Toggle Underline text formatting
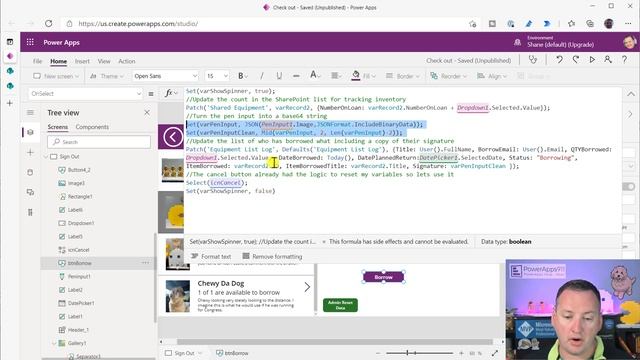 [x=279, y=76]
